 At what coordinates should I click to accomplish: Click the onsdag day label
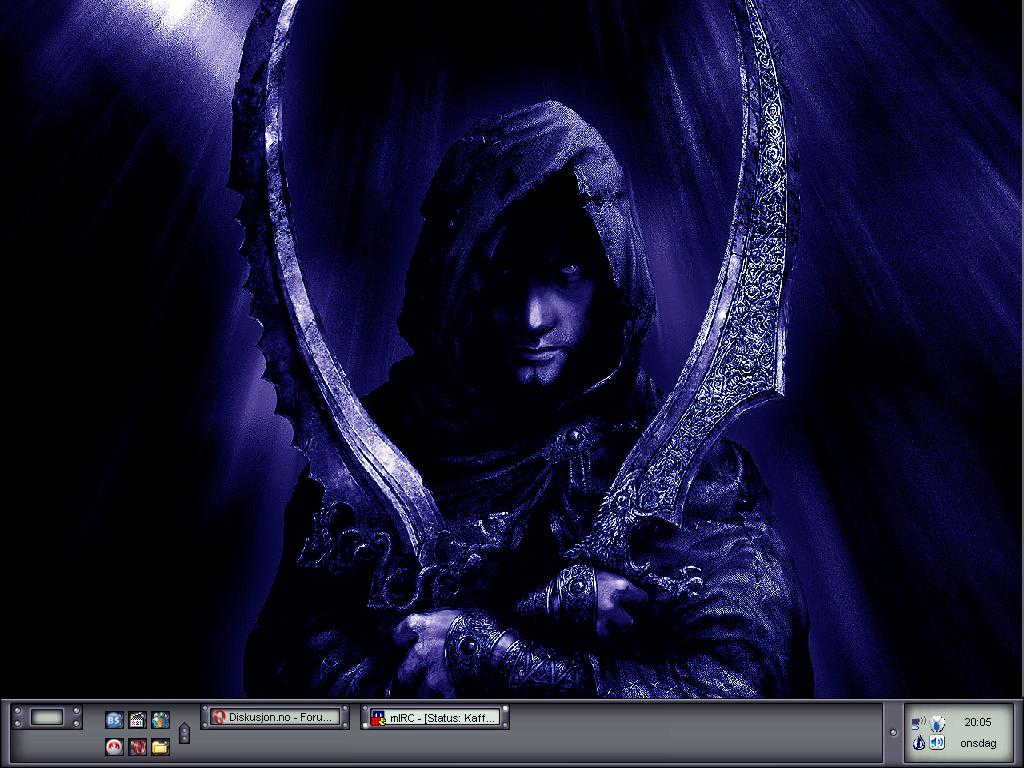[978, 743]
